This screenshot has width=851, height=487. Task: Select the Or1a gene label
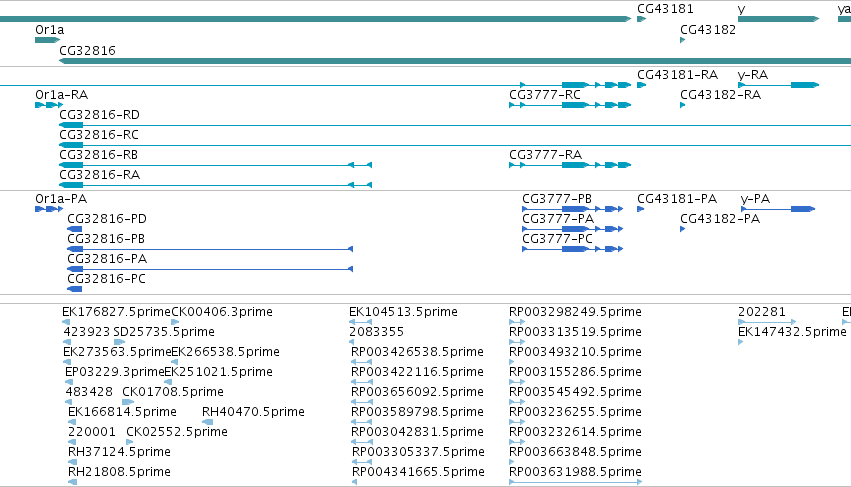pos(49,30)
